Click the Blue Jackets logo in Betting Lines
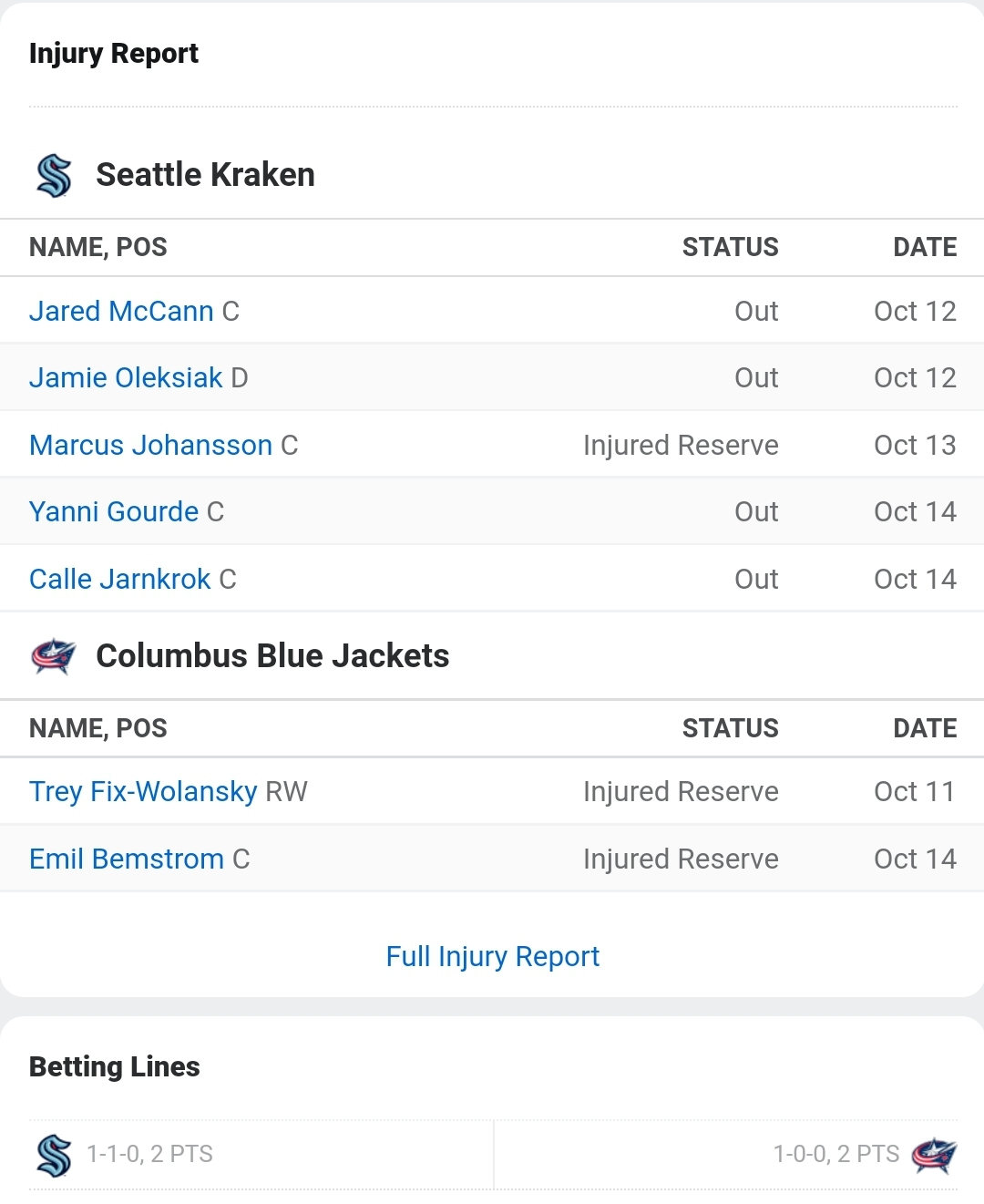Screen dimensions: 984x1204 (x=934, y=1155)
